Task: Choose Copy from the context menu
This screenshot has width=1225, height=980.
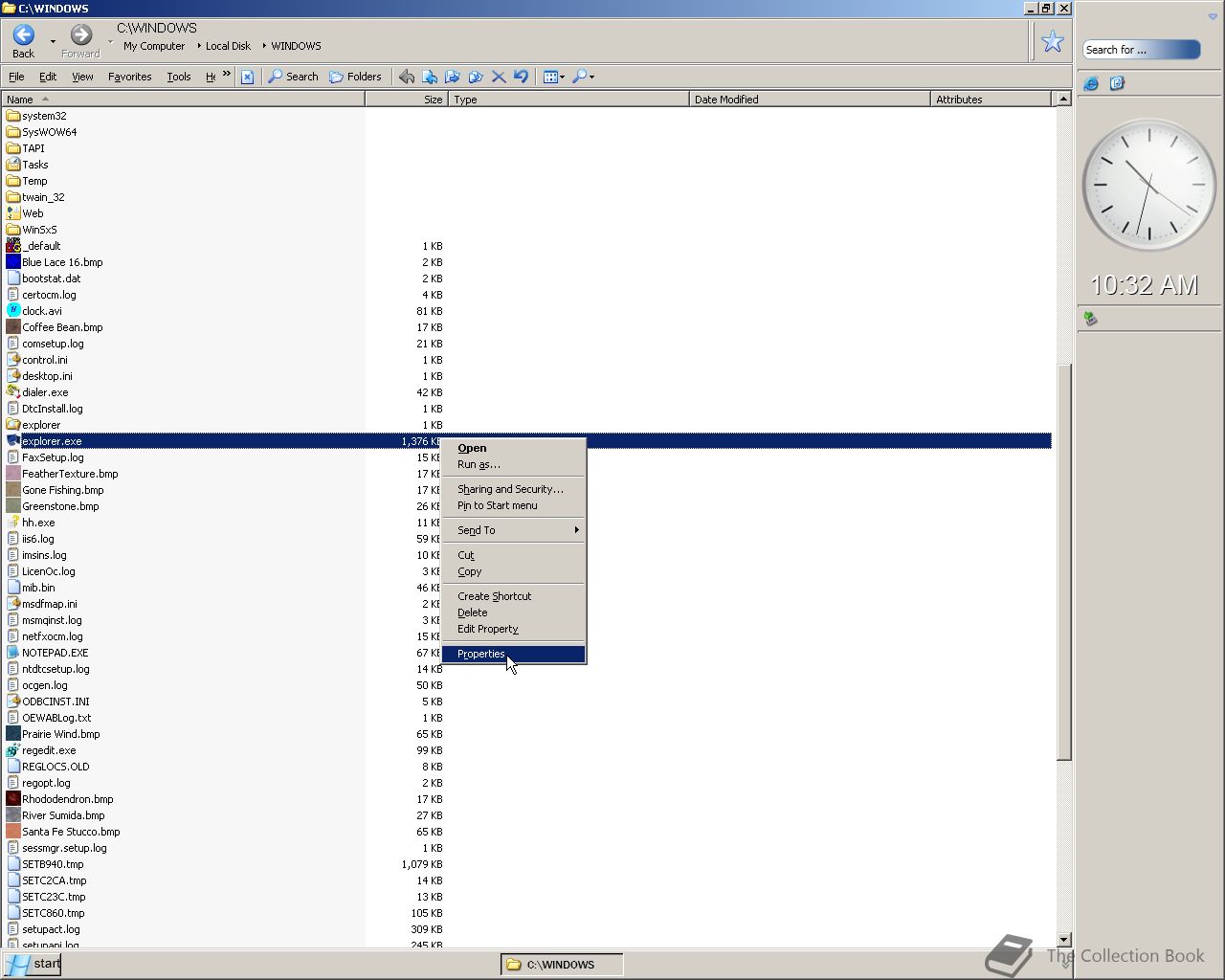Action: (514, 571)
